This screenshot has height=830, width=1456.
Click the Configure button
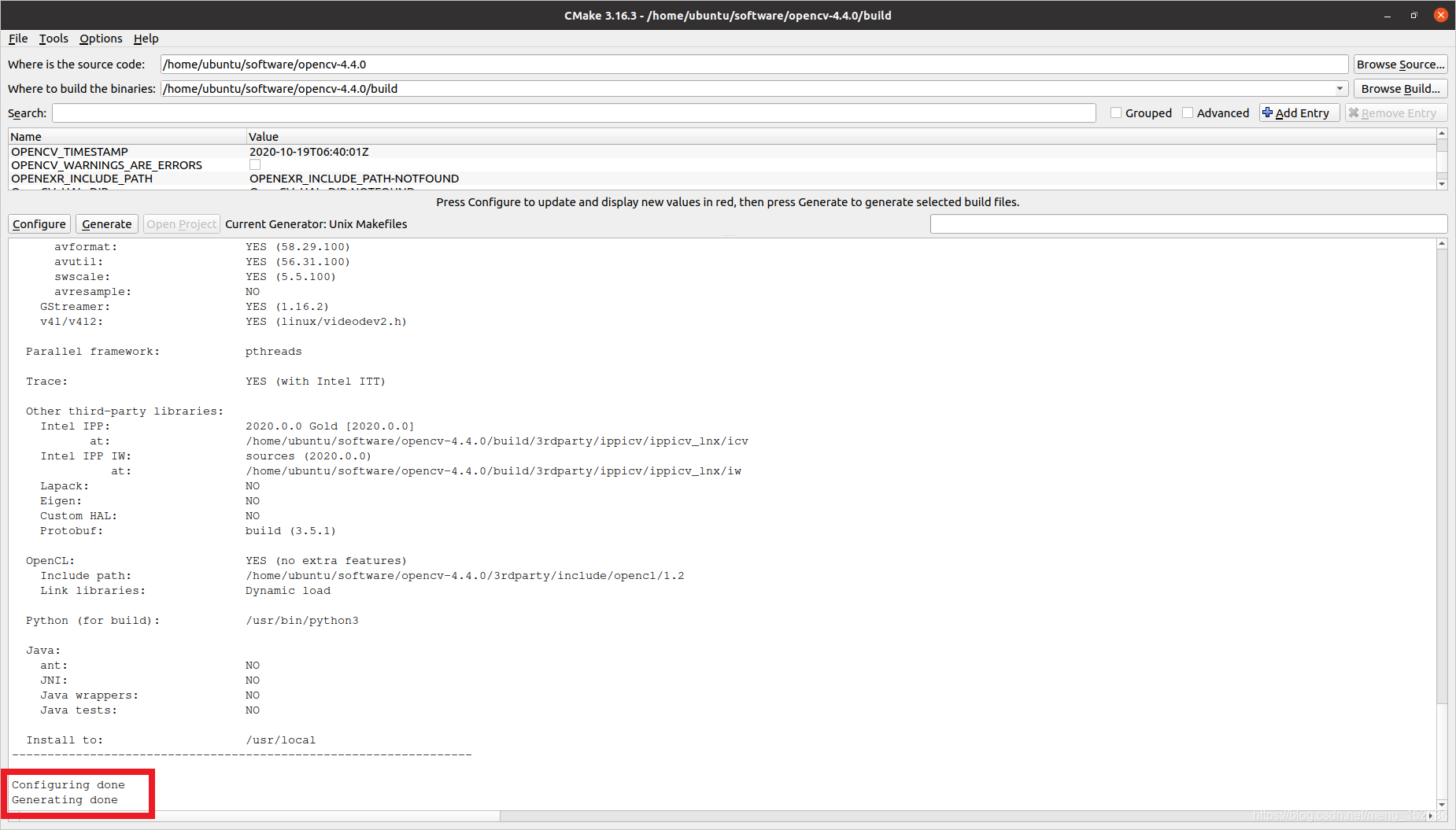tap(39, 224)
